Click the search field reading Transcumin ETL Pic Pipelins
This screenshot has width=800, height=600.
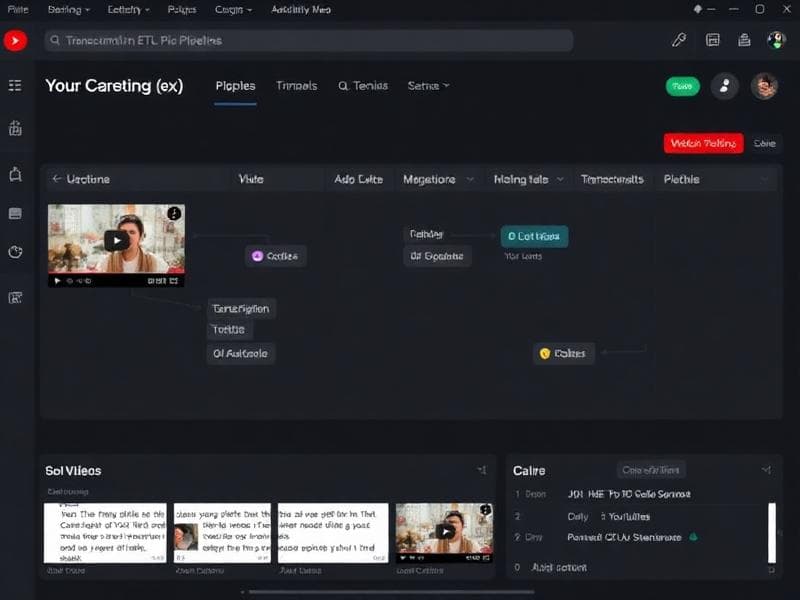coord(309,40)
